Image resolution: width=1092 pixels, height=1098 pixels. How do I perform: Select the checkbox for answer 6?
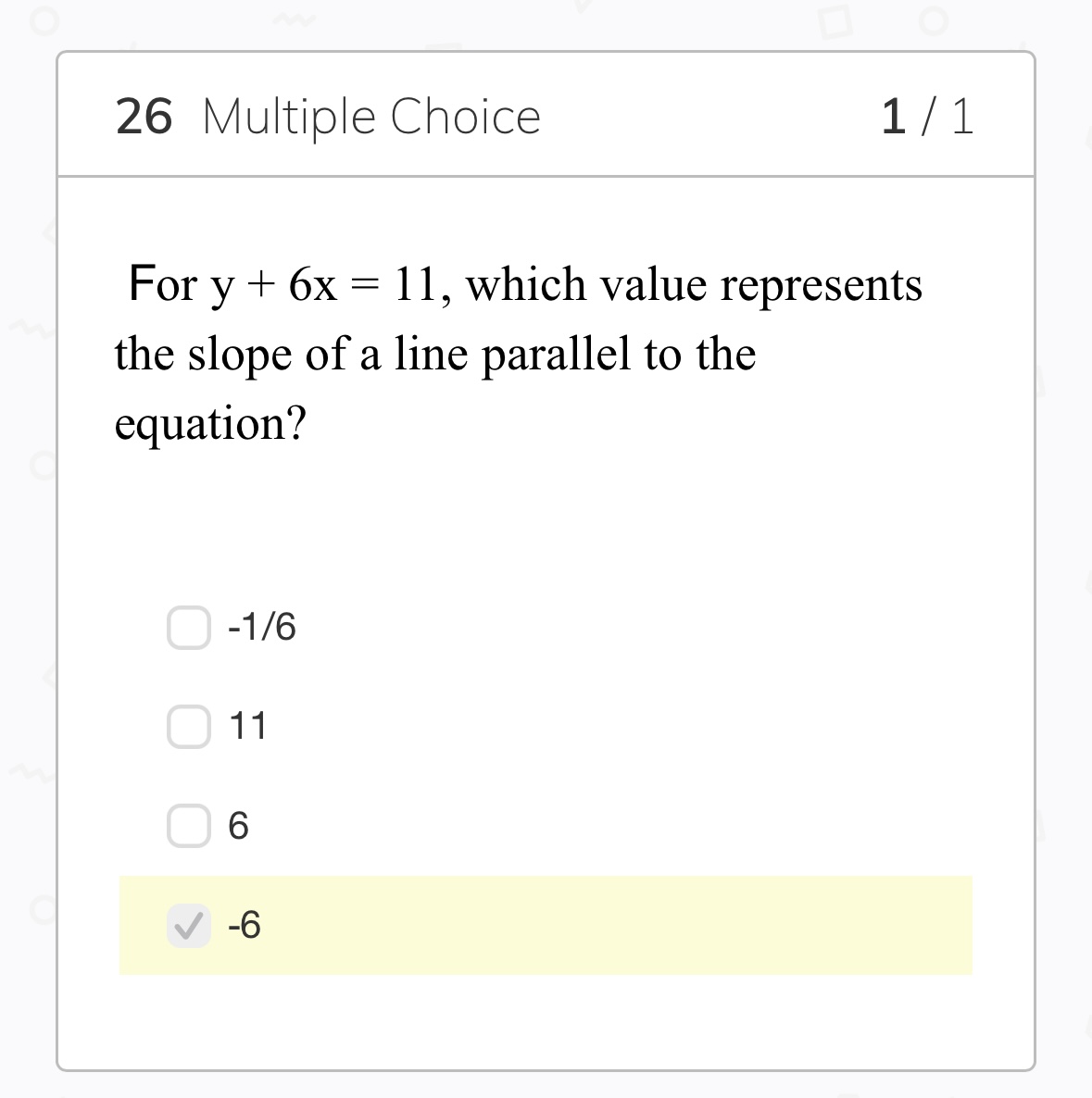coord(188,826)
